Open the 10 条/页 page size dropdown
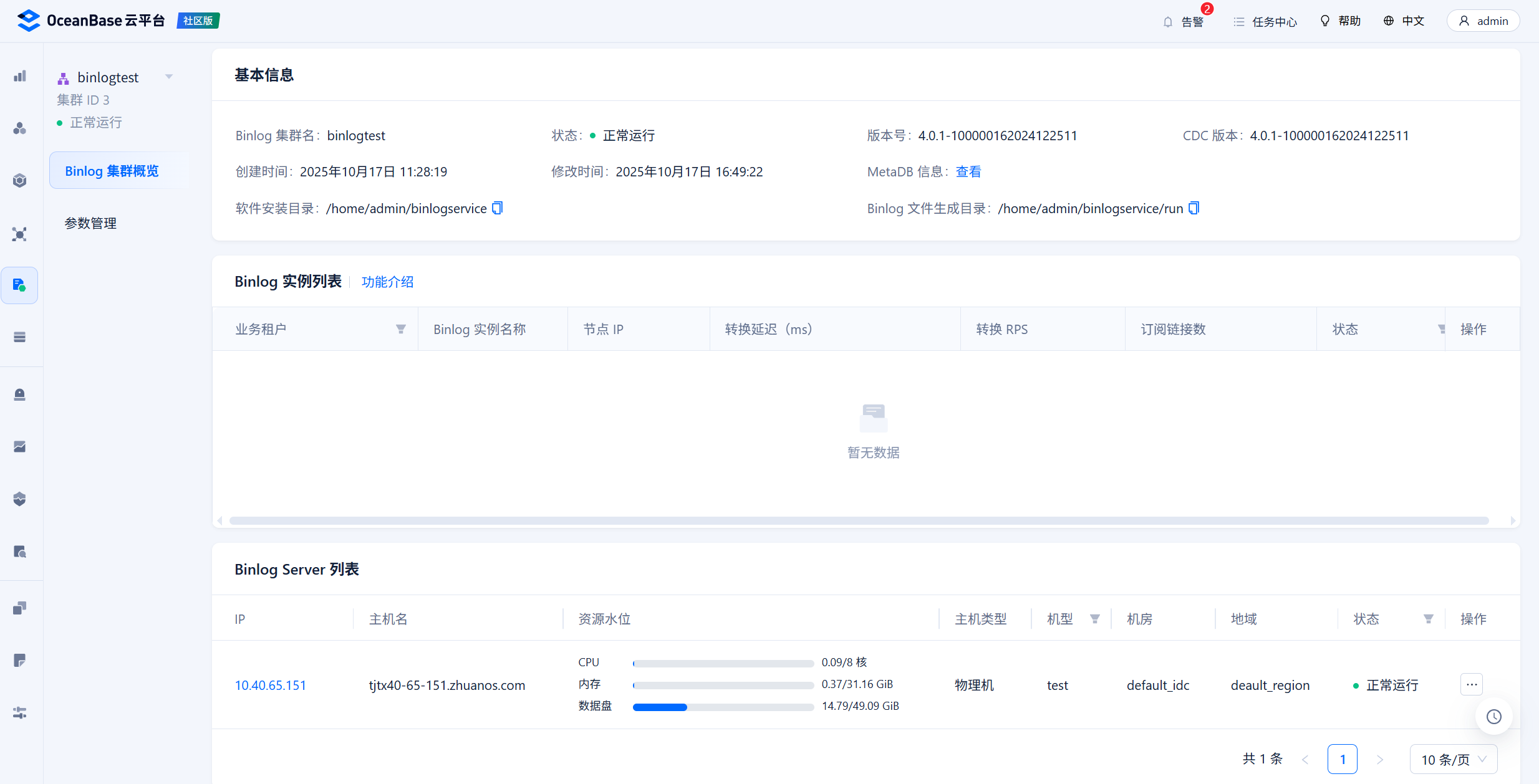 click(x=1454, y=759)
